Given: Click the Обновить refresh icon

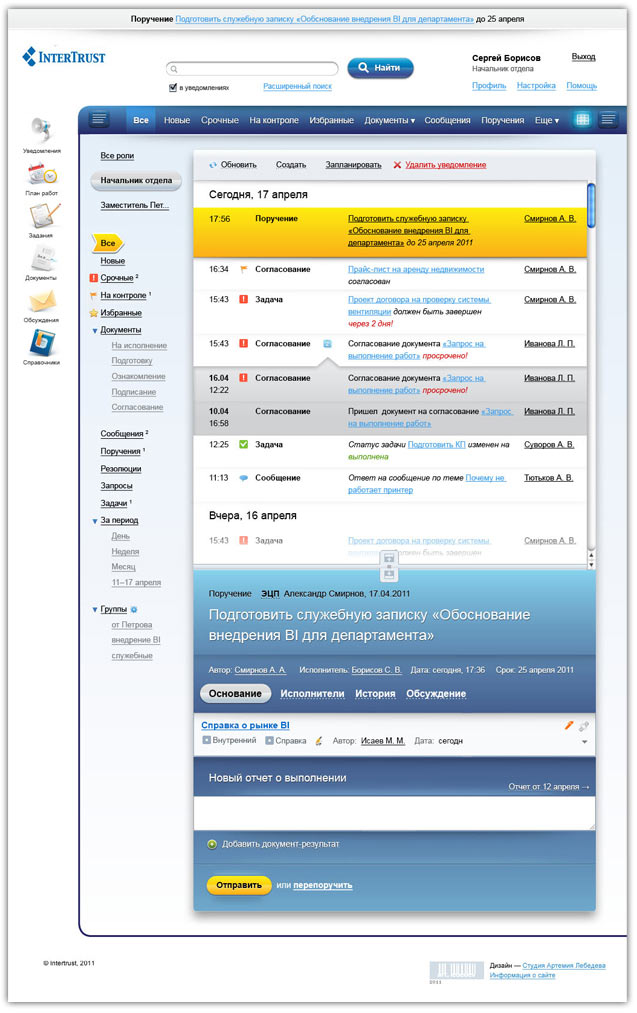Looking at the screenshot, I should tap(213, 165).
